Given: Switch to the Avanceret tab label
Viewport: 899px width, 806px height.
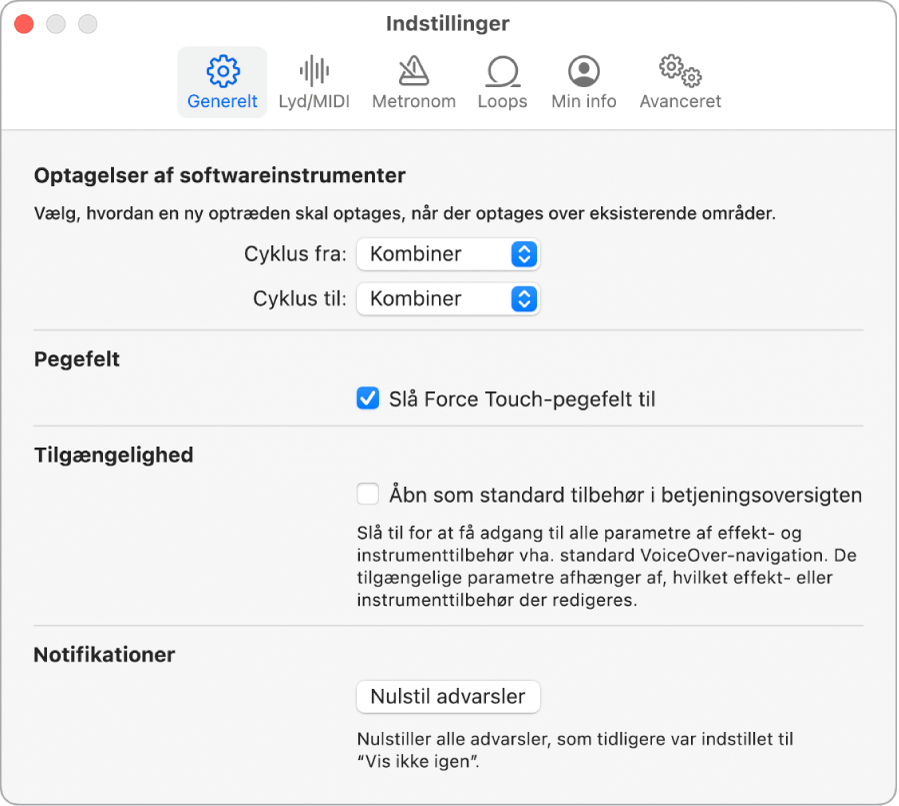Looking at the screenshot, I should 680,101.
